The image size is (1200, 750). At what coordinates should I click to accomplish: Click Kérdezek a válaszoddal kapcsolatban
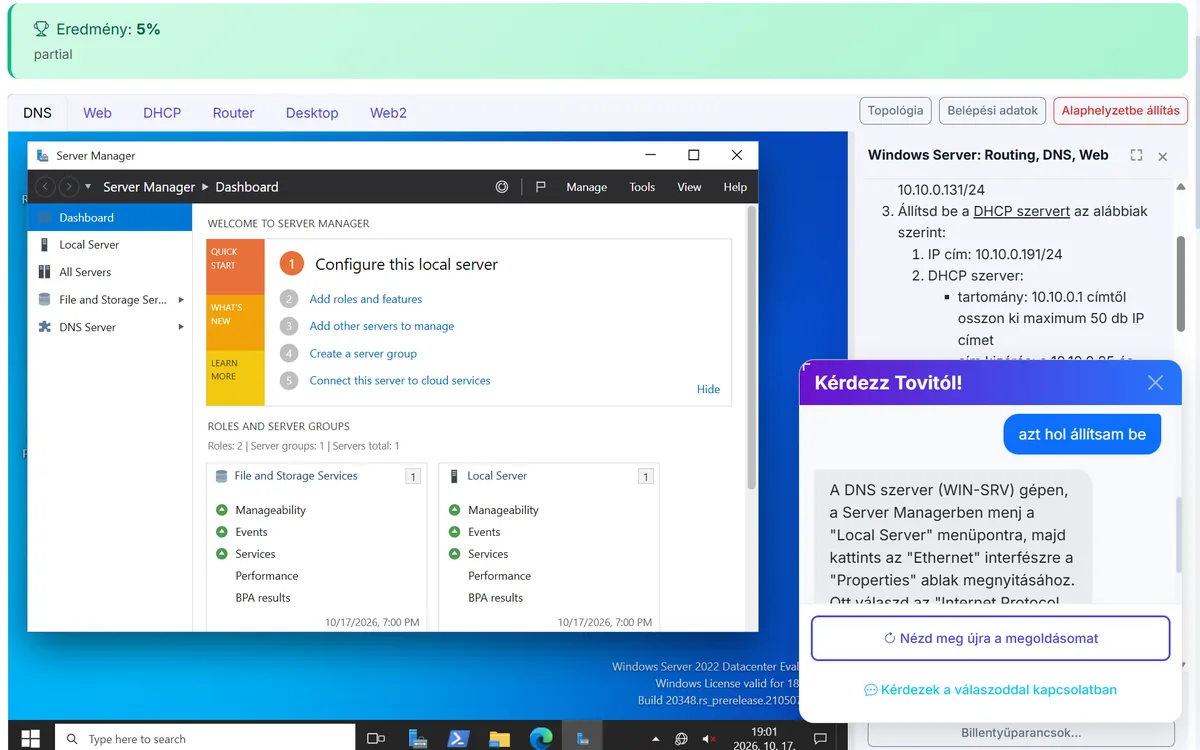click(990, 690)
